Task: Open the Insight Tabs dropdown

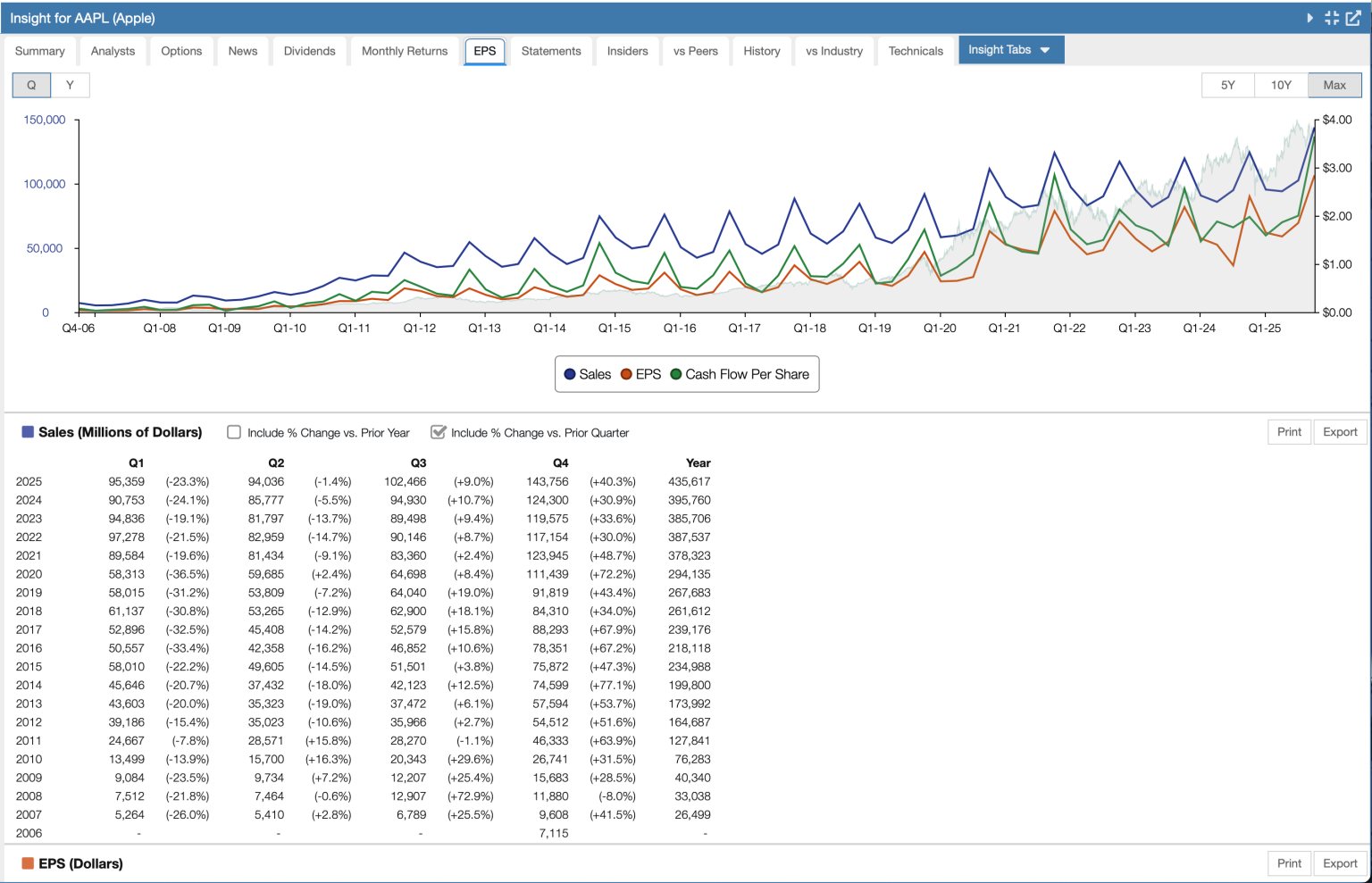Action: click(1010, 50)
